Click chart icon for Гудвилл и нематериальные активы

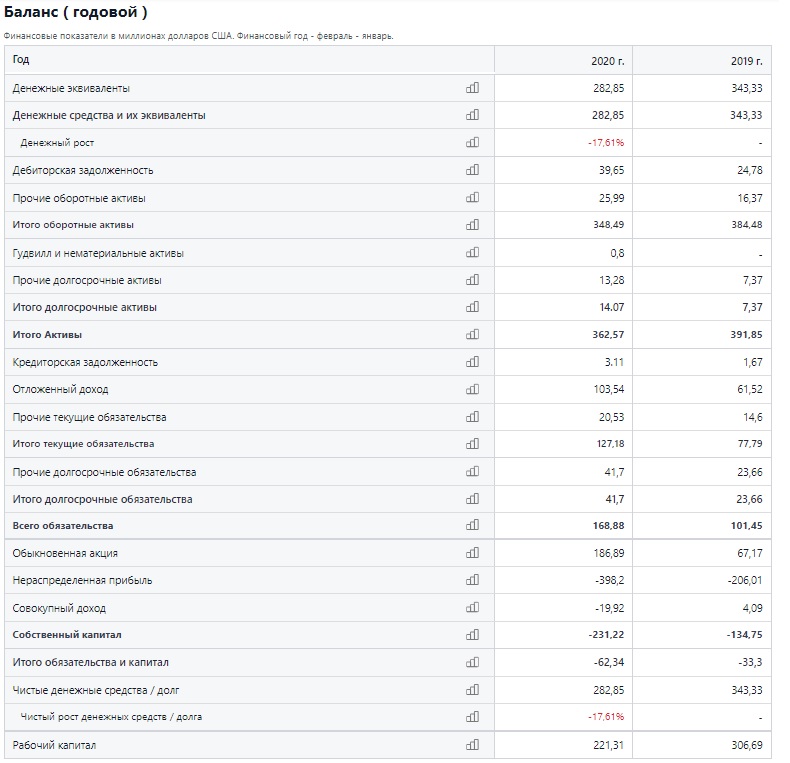coord(472,252)
